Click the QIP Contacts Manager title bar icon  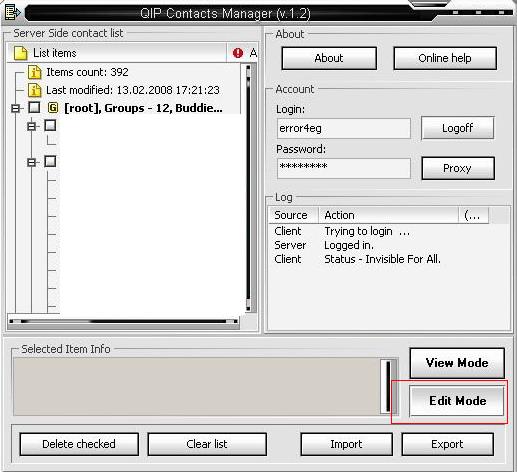(x=13, y=12)
